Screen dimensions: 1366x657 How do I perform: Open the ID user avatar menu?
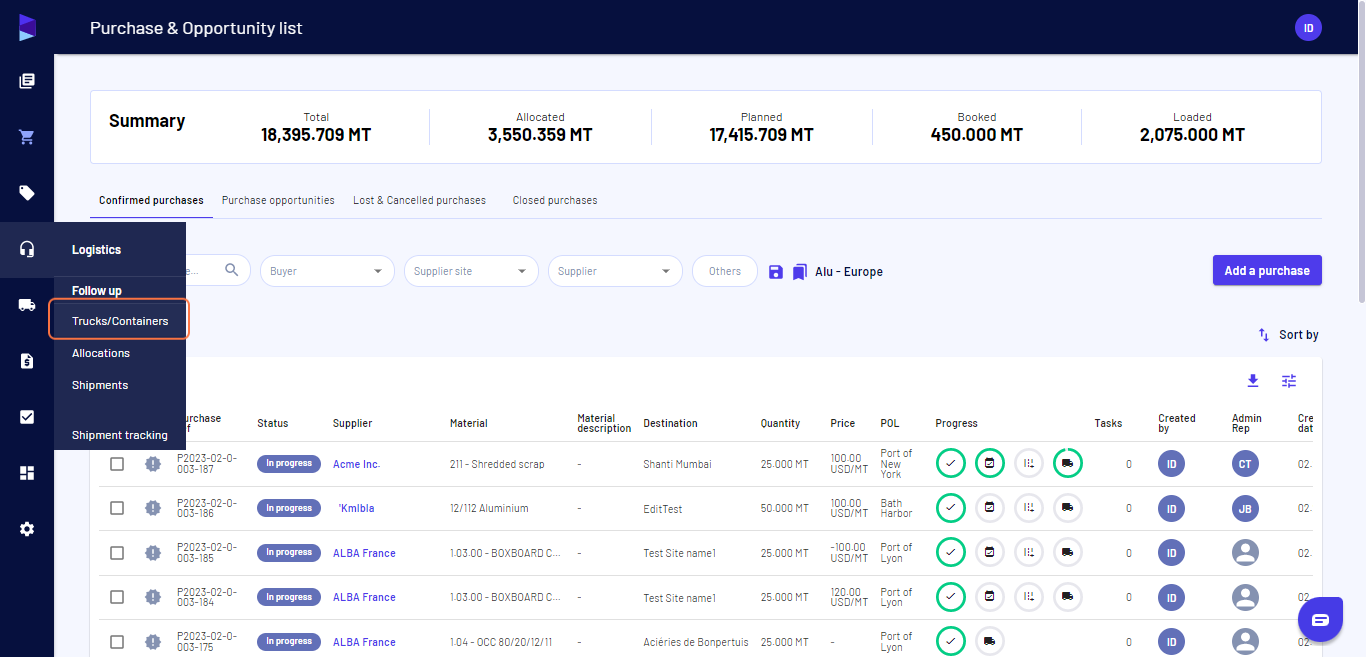pos(1308,28)
